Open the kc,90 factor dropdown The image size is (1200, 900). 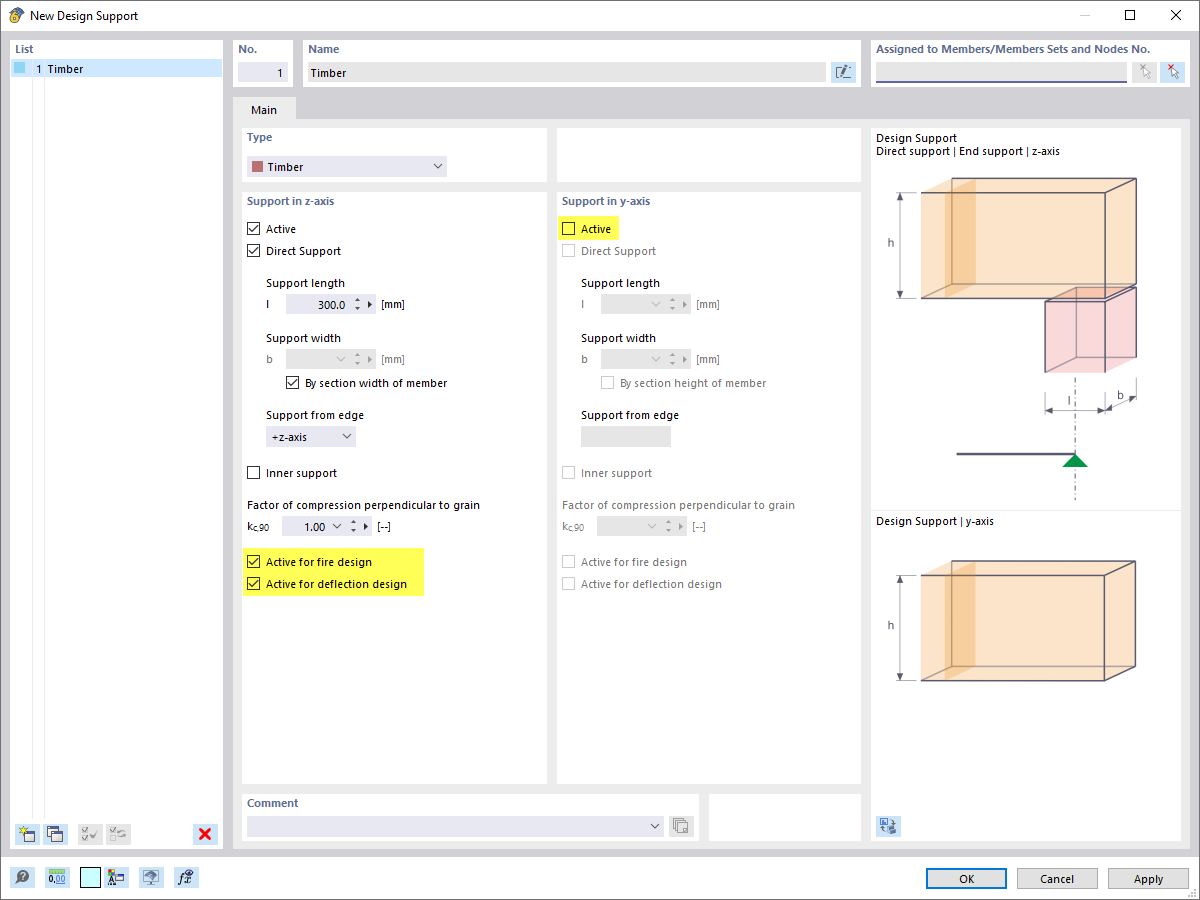(x=336, y=526)
